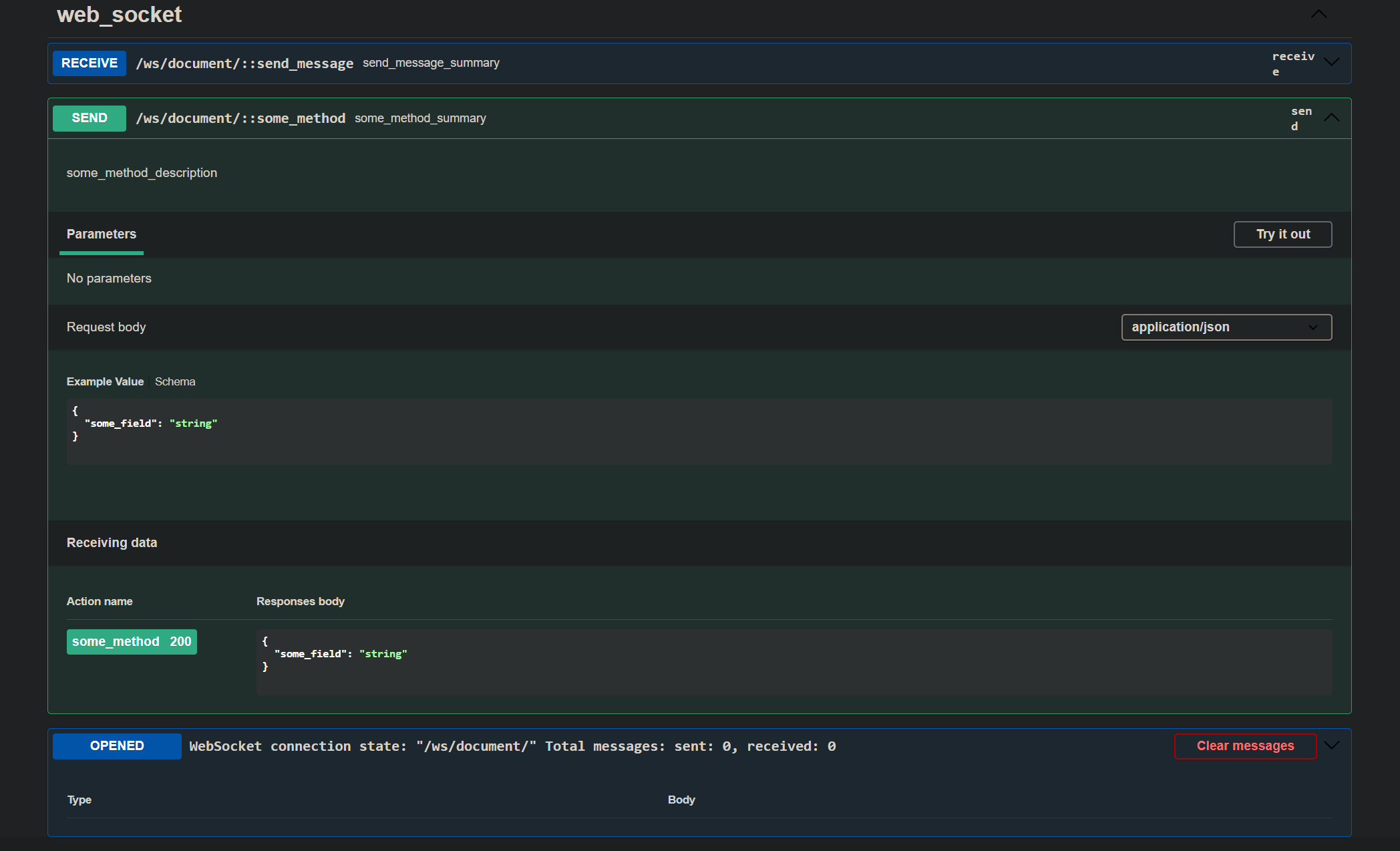Image resolution: width=1400 pixels, height=851 pixels.
Task: Collapse the SEND some_method operation arrow
Action: tap(1331, 118)
